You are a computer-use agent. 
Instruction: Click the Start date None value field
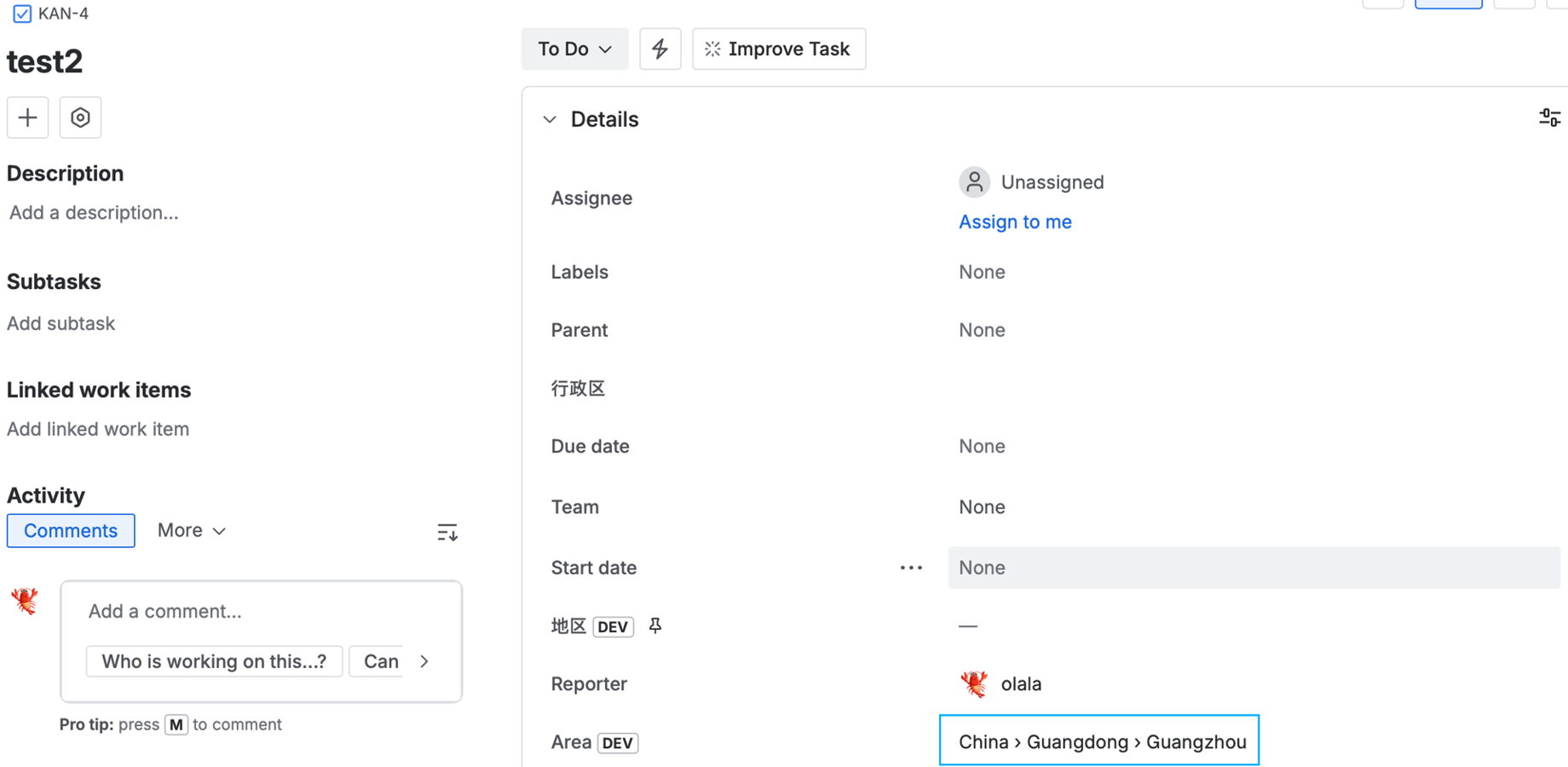tap(1254, 568)
